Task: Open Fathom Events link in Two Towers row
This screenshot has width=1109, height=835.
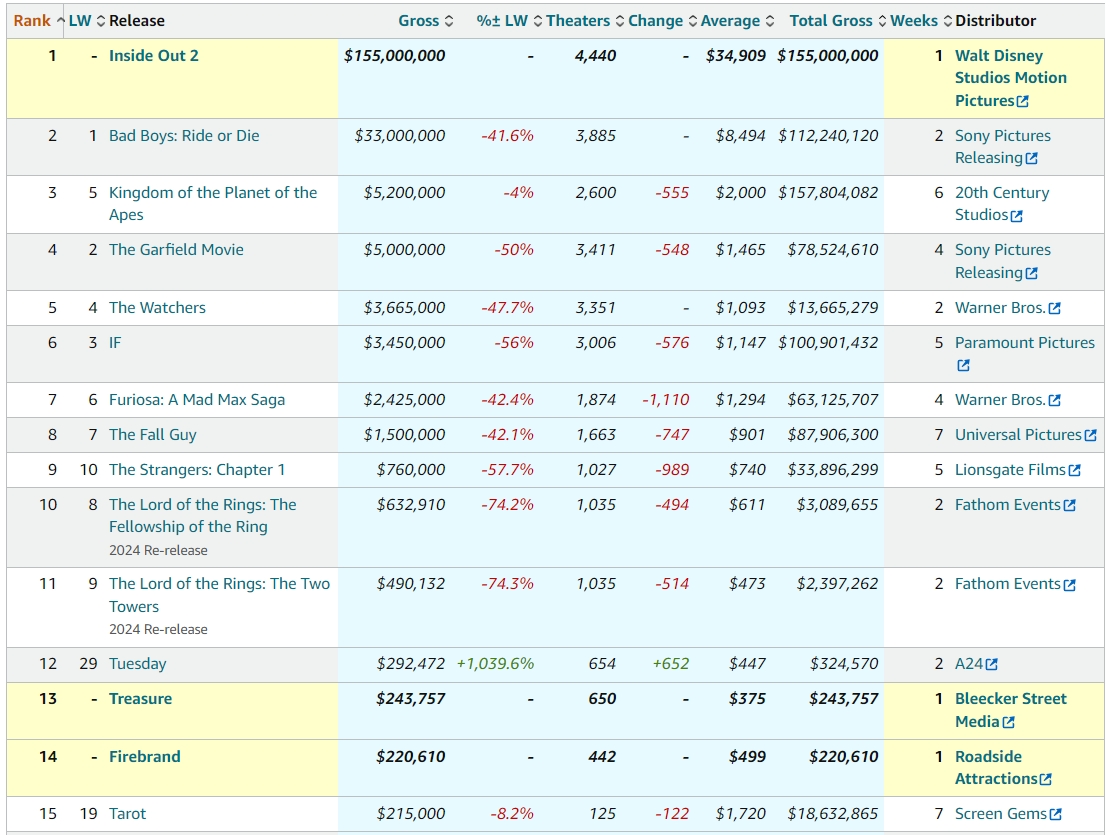Action: click(1007, 584)
